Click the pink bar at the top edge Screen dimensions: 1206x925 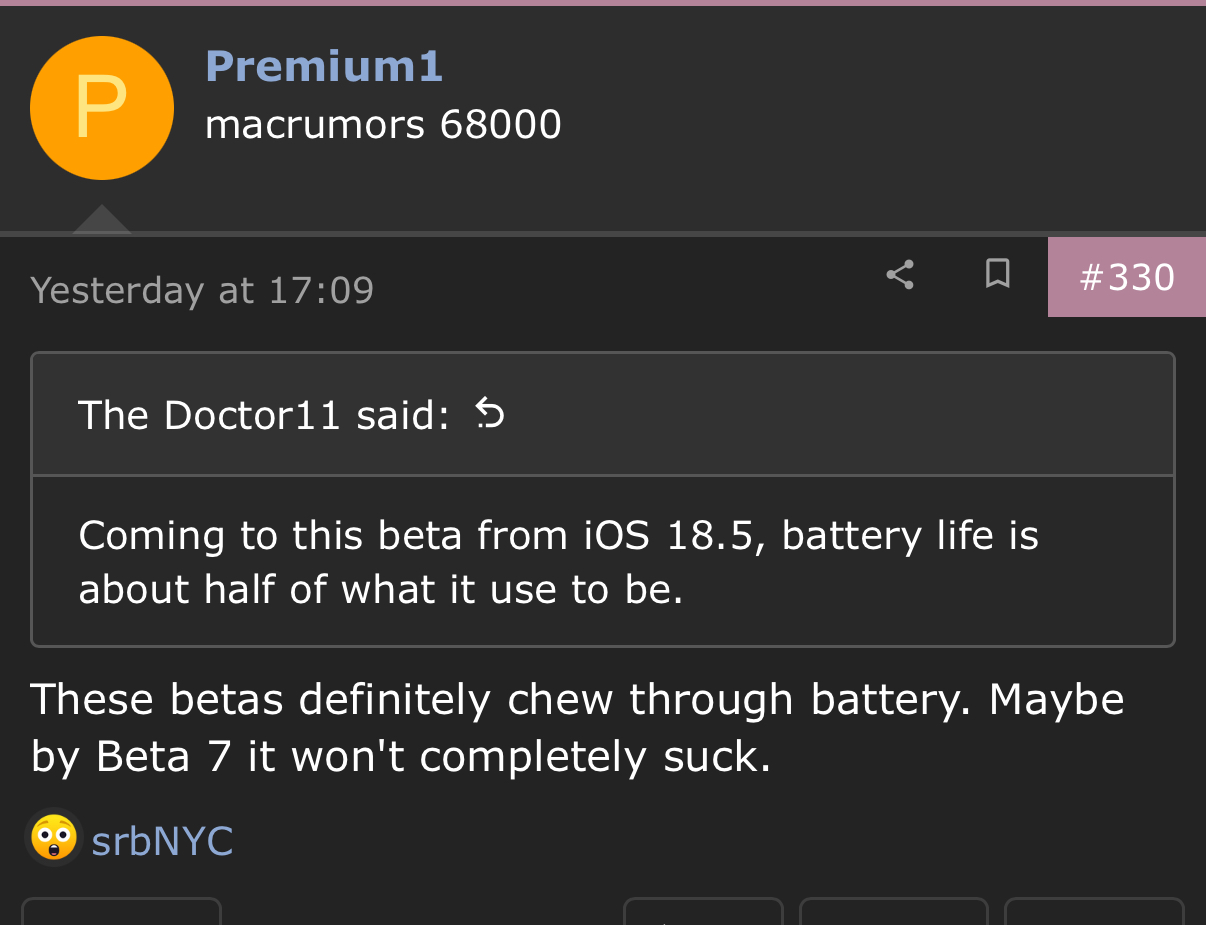coord(603,3)
